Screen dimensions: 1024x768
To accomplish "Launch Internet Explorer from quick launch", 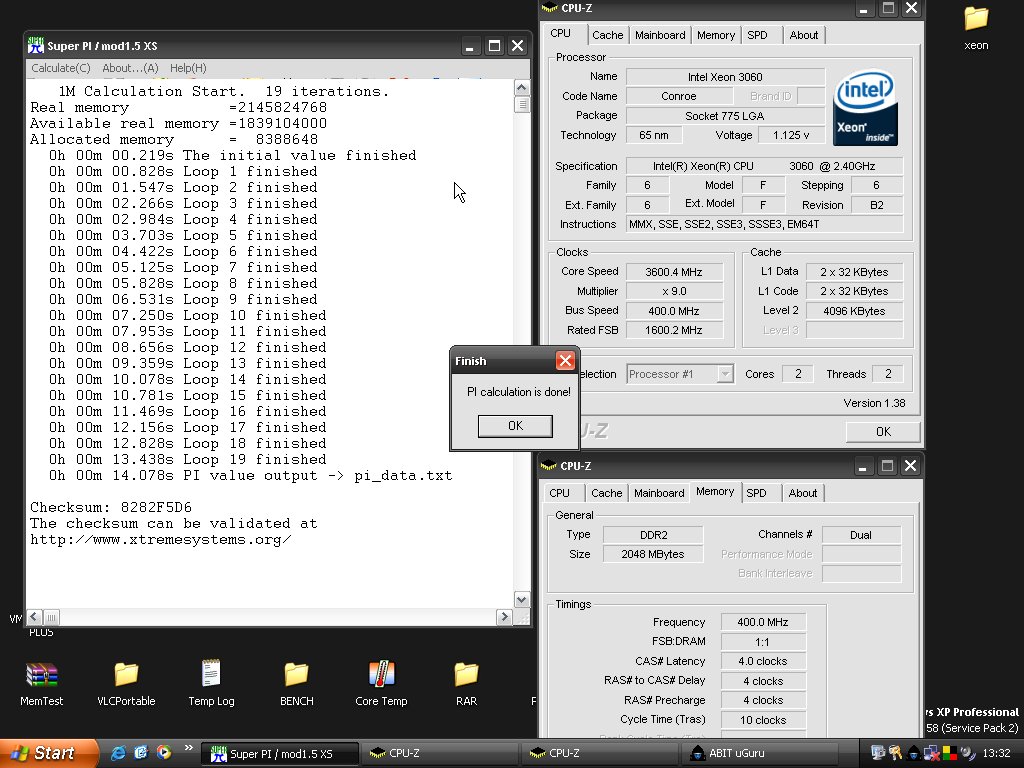I will [x=118, y=752].
